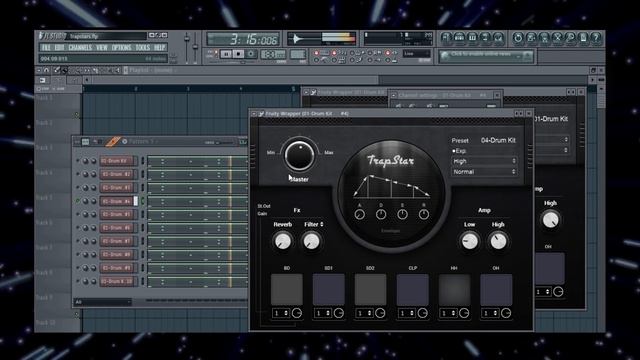Click the step sequencer graph editor icon
The width and height of the screenshot is (640, 360).
85,142
